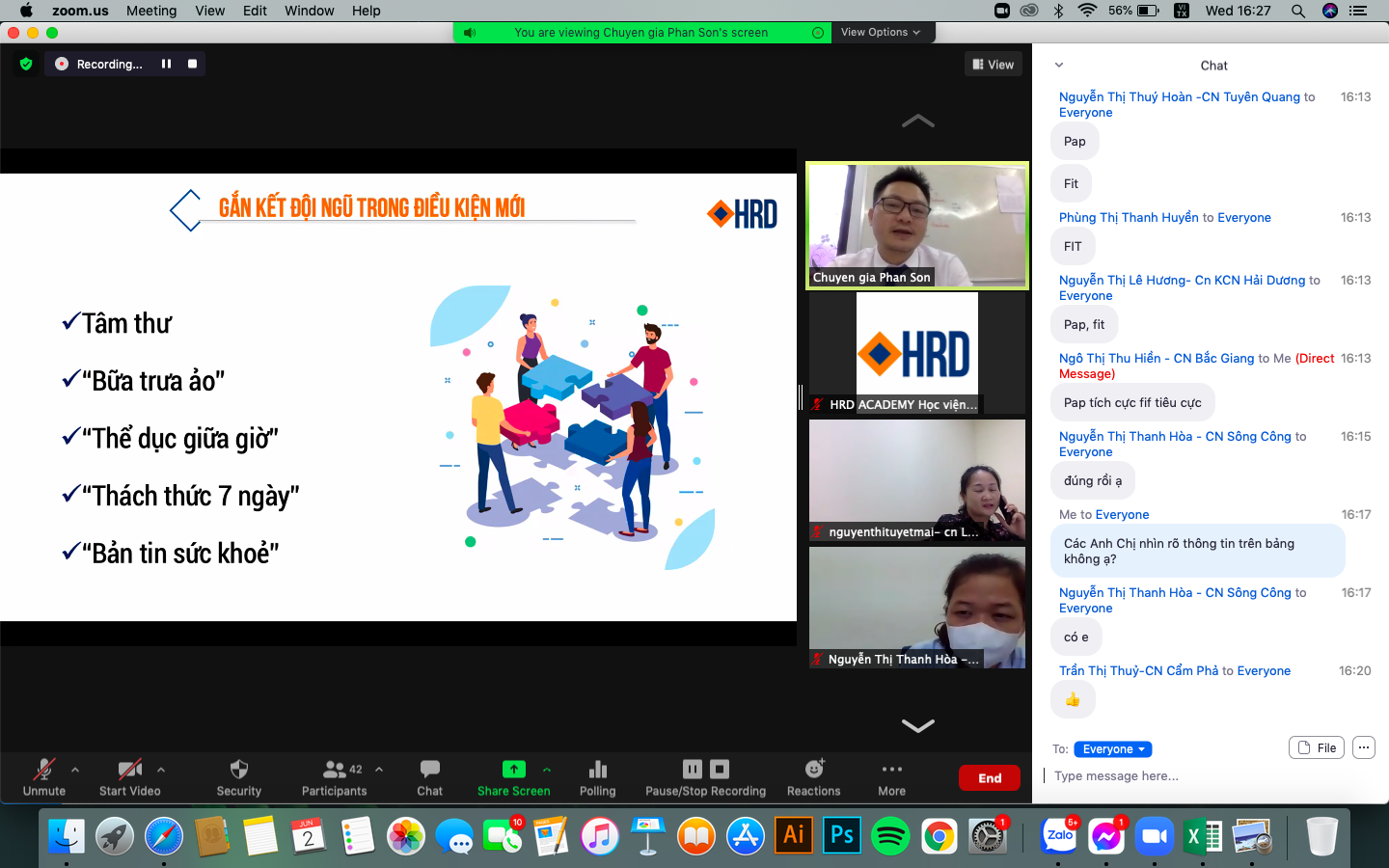
Task: Stop the recording from bottom toolbar
Action: pos(720,769)
